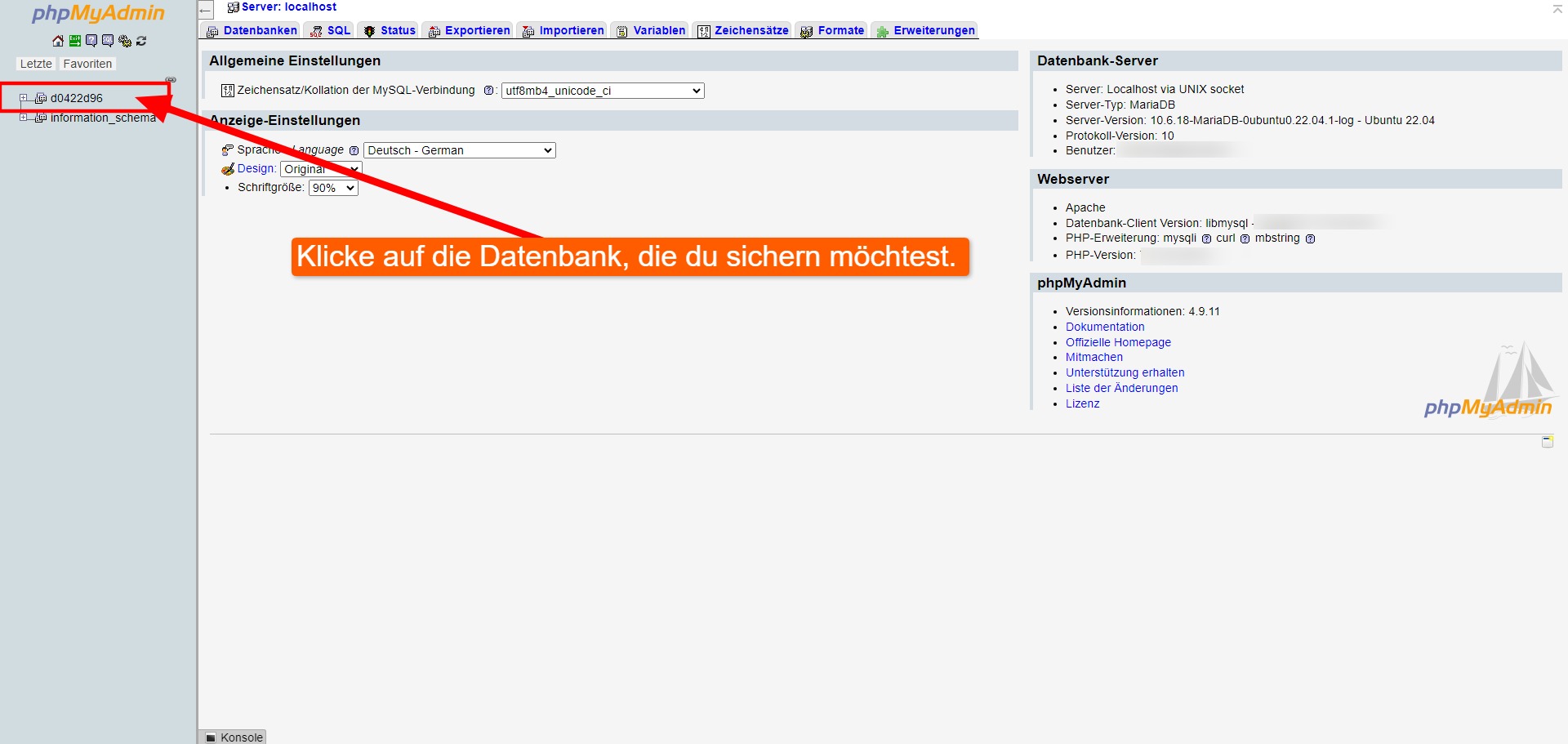
Task: Open the Dokumentation link
Action: 1105,327
